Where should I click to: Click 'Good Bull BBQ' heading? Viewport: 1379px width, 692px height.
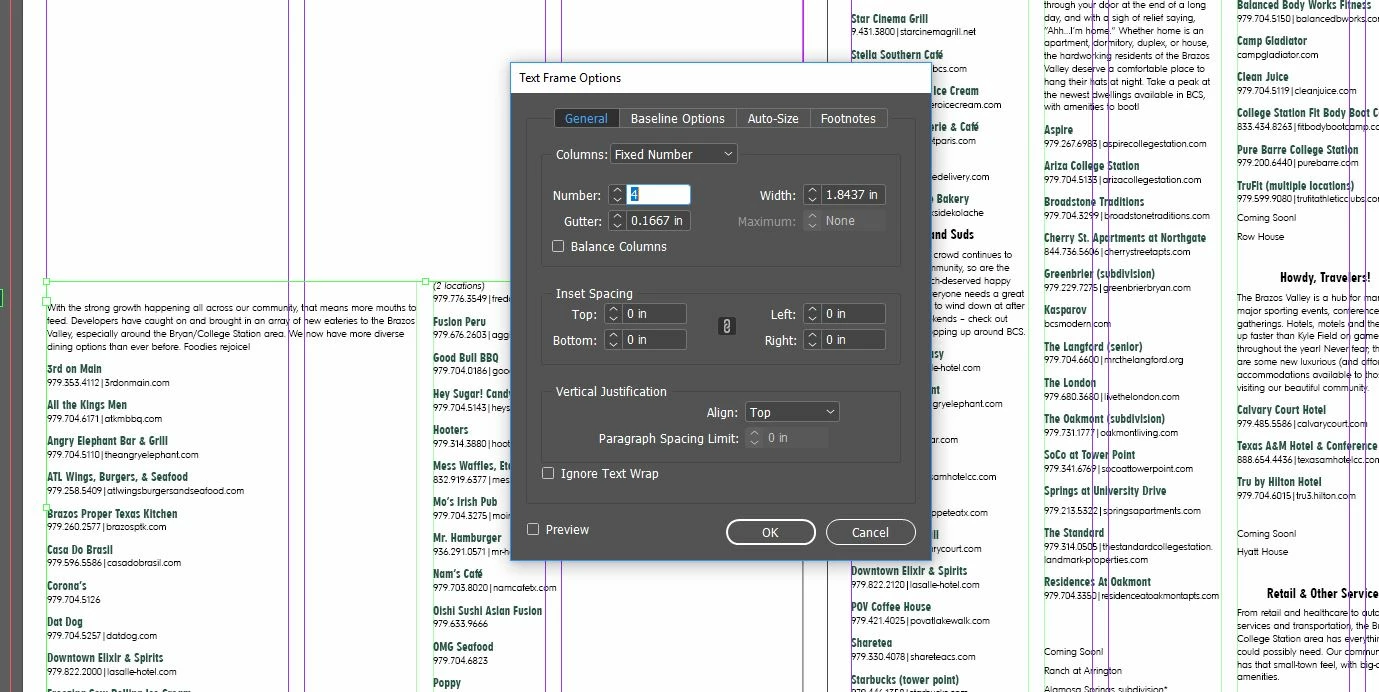pyautogui.click(x=465, y=358)
